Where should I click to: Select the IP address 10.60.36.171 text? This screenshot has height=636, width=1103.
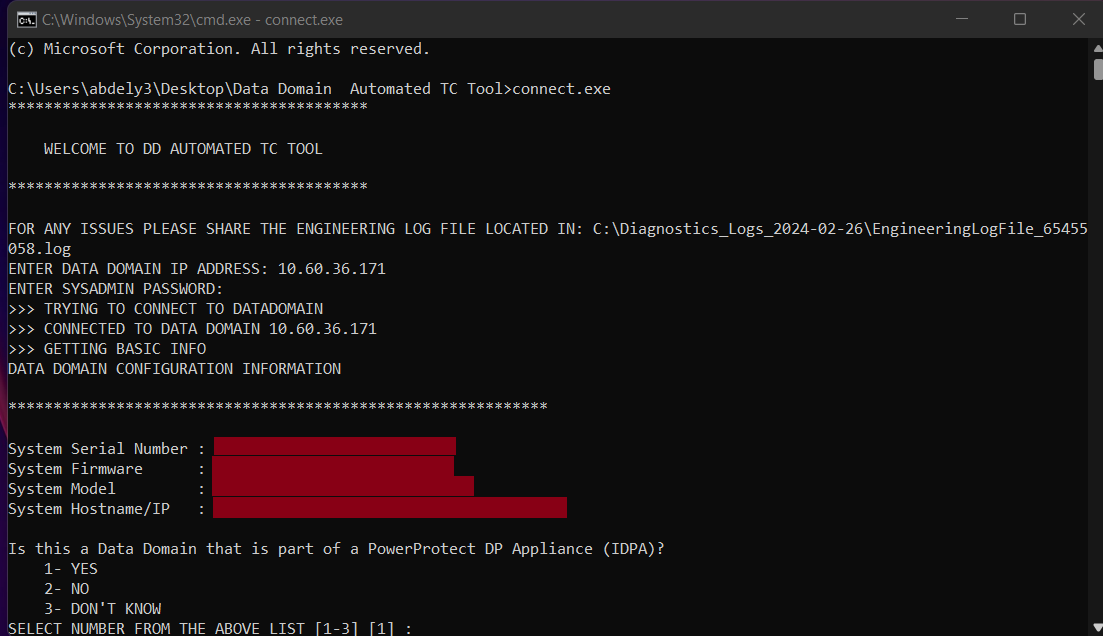[x=334, y=268]
